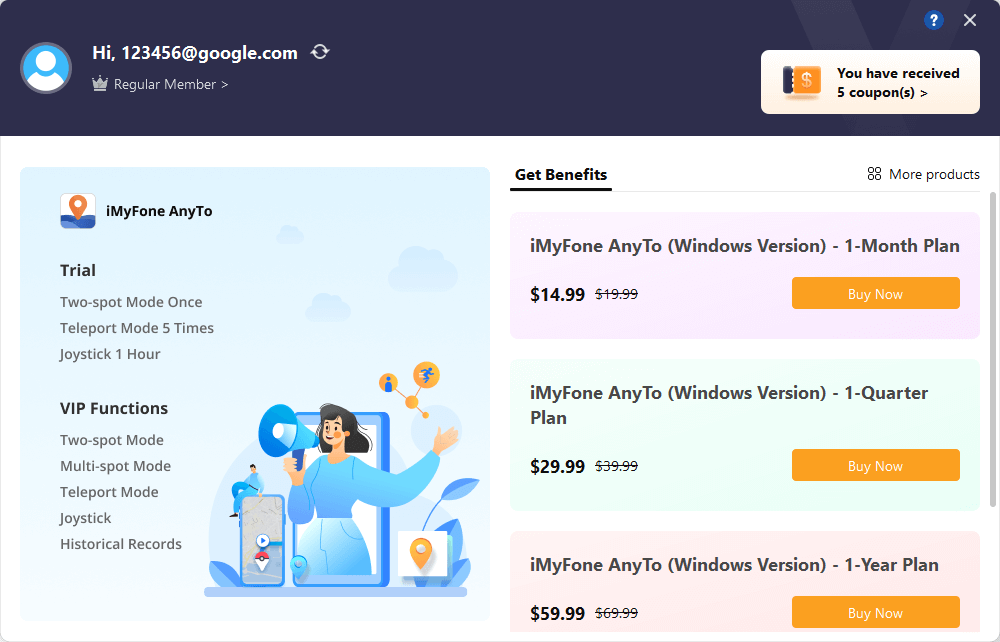Click Joystick 1 Hour trial item

pyautogui.click(x=110, y=354)
